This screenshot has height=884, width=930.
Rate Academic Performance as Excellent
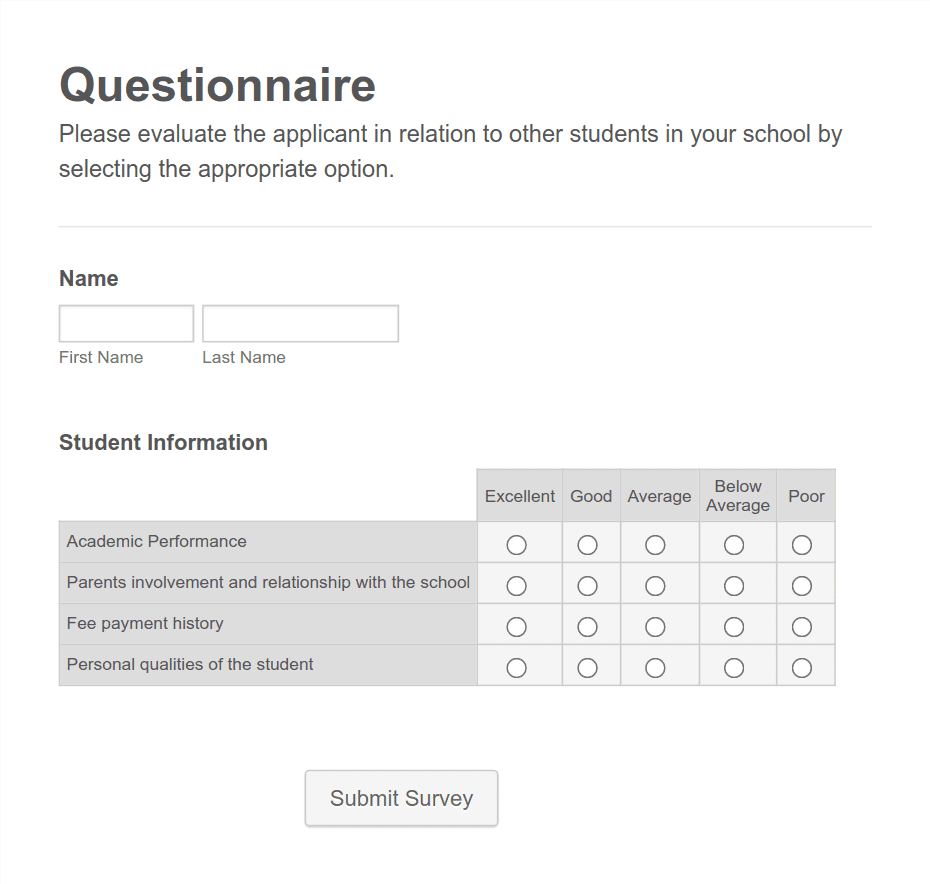coord(517,545)
